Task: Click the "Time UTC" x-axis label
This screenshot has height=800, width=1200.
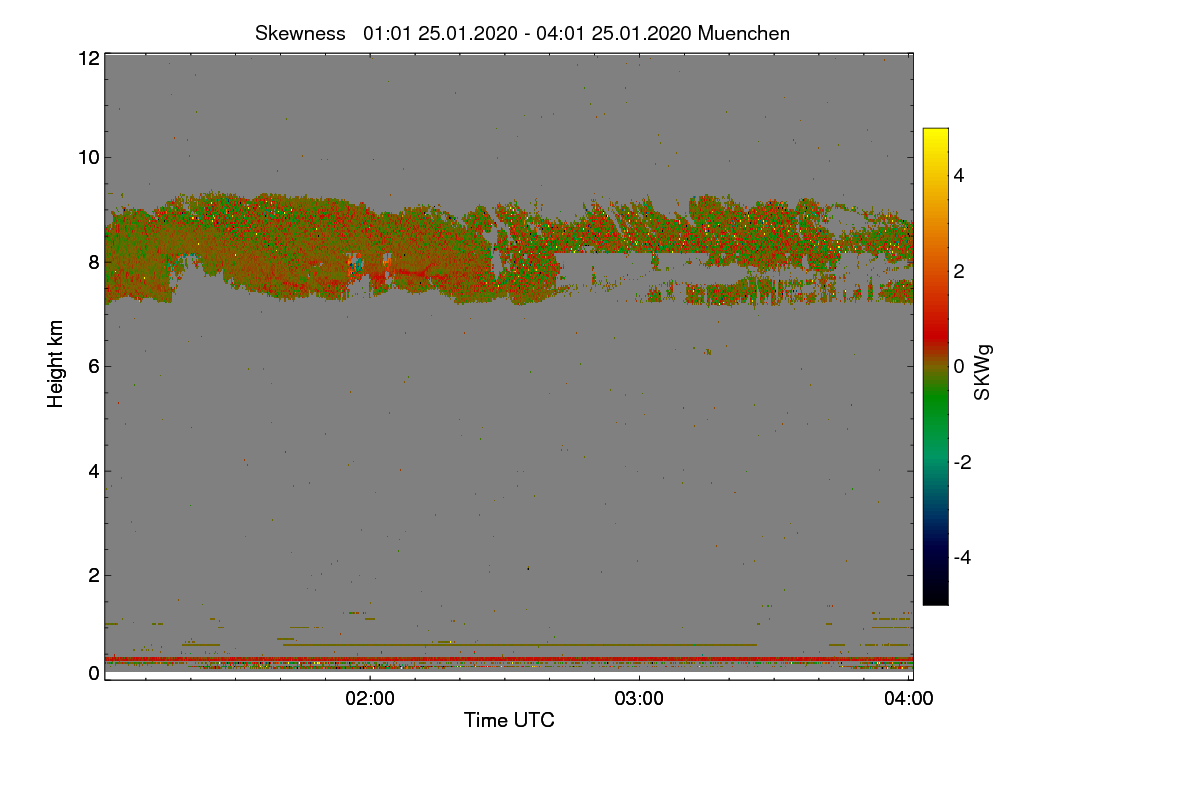Action: (x=509, y=720)
